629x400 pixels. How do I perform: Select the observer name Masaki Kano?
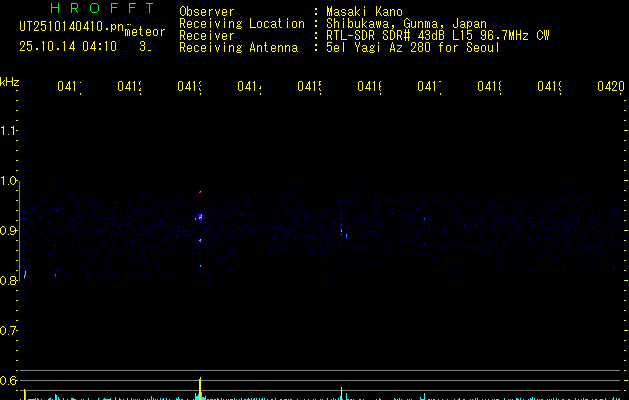[x=364, y=11]
